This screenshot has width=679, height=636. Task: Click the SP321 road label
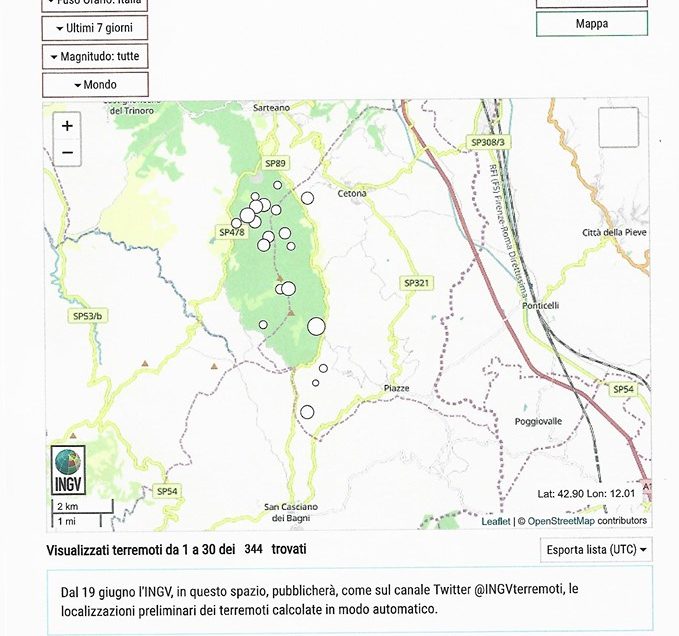(416, 283)
